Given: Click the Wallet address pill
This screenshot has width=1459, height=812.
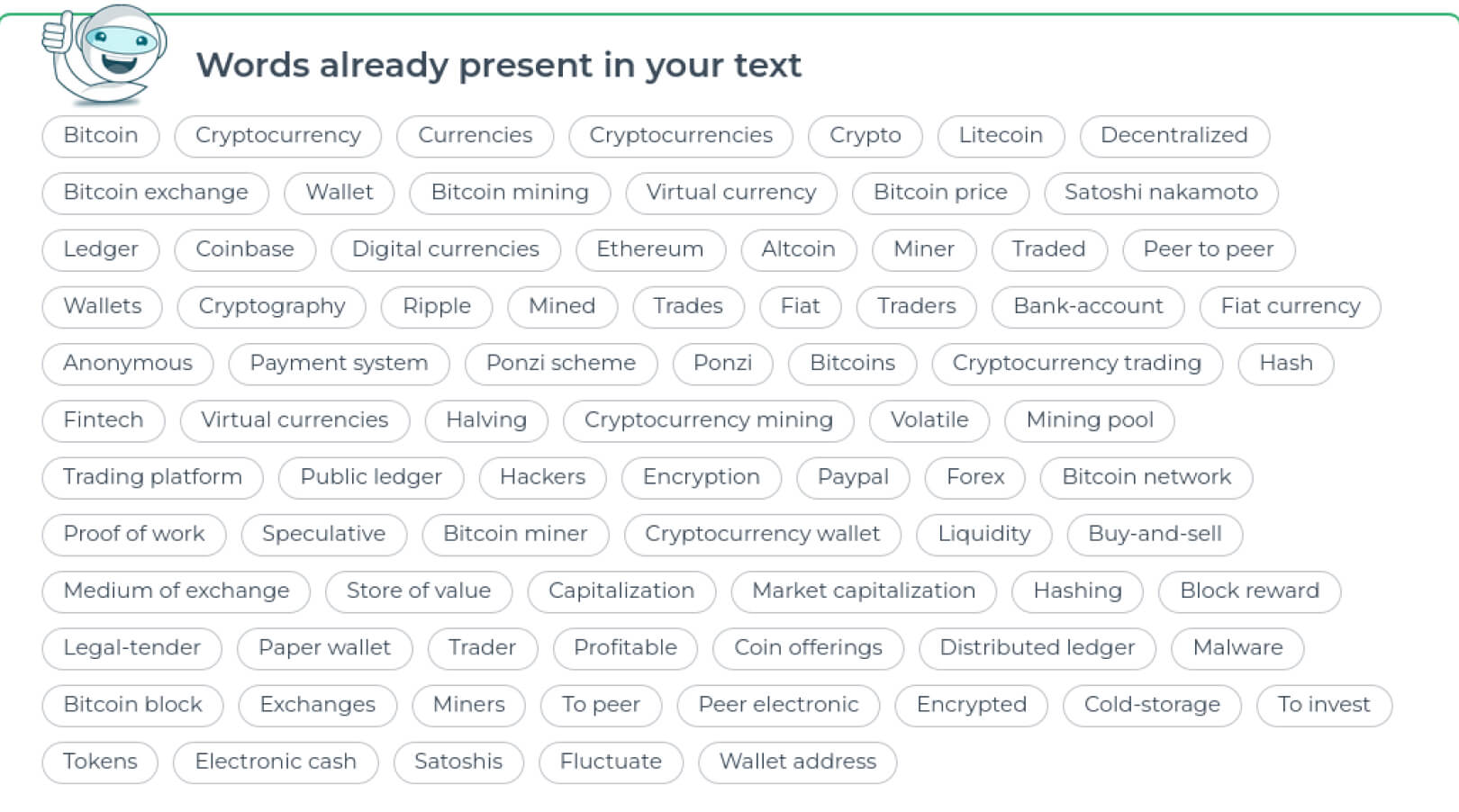Looking at the screenshot, I should coord(797,762).
